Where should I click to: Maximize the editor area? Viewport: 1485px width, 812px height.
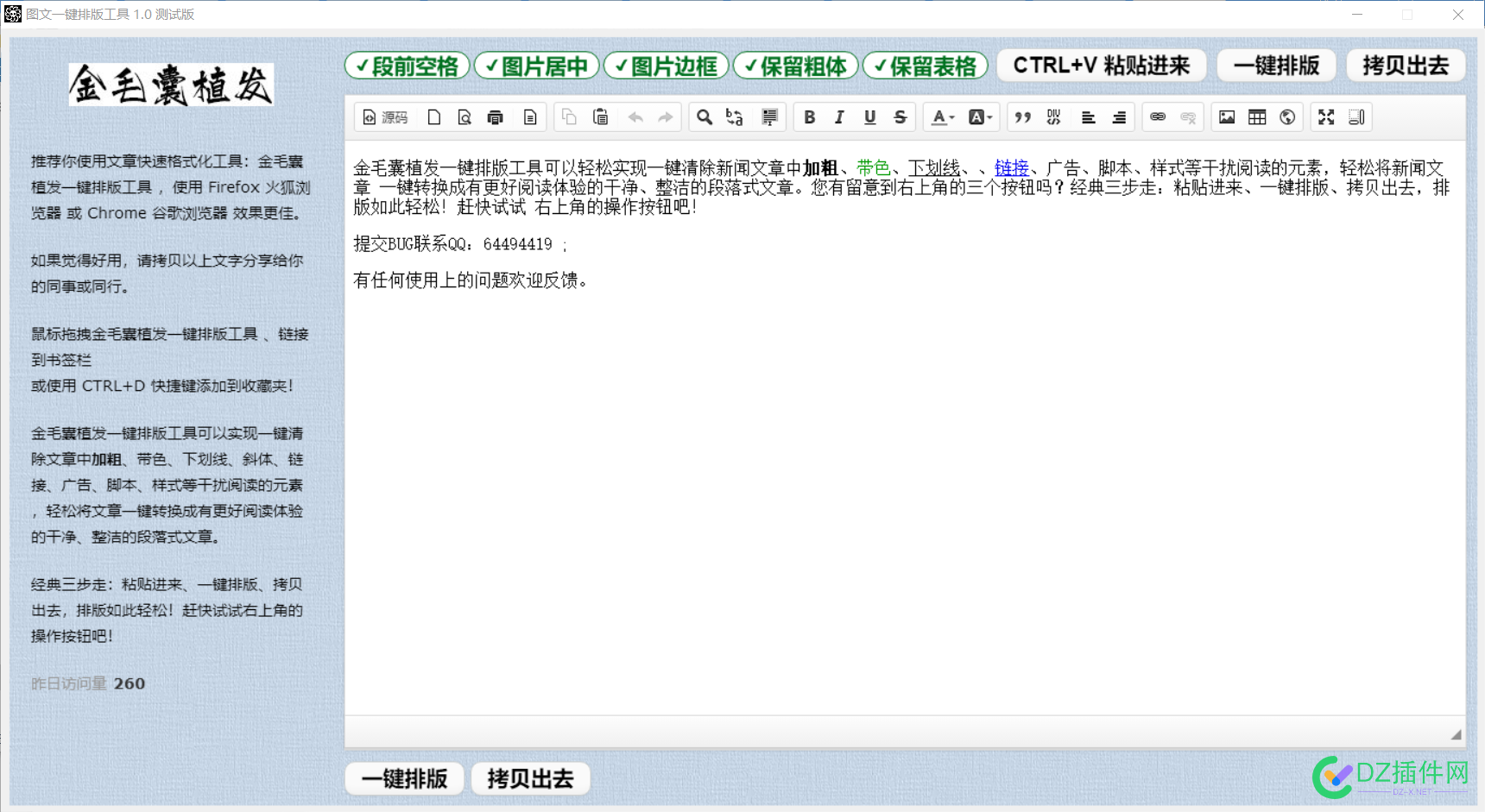(1326, 117)
